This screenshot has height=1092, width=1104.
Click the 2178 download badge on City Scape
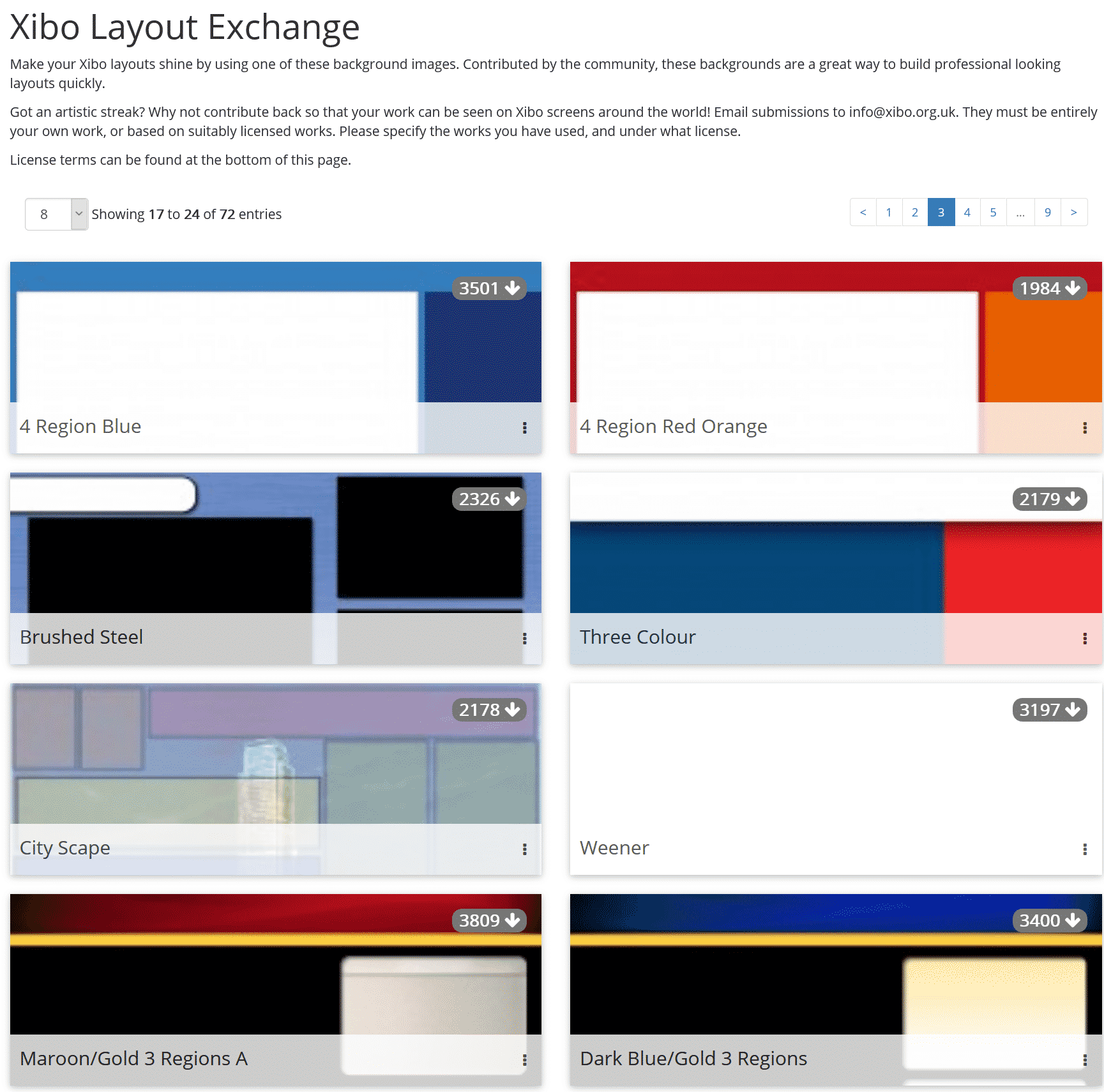pyautogui.click(x=489, y=709)
